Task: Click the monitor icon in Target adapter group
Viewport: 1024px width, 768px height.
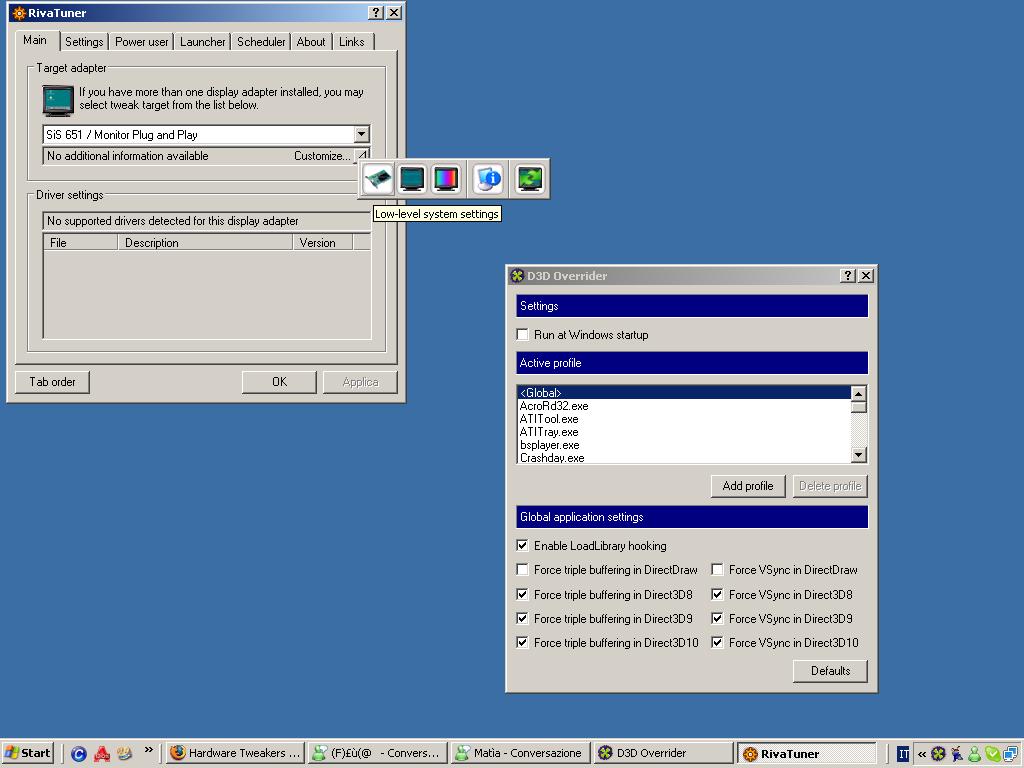Action: click(57, 101)
